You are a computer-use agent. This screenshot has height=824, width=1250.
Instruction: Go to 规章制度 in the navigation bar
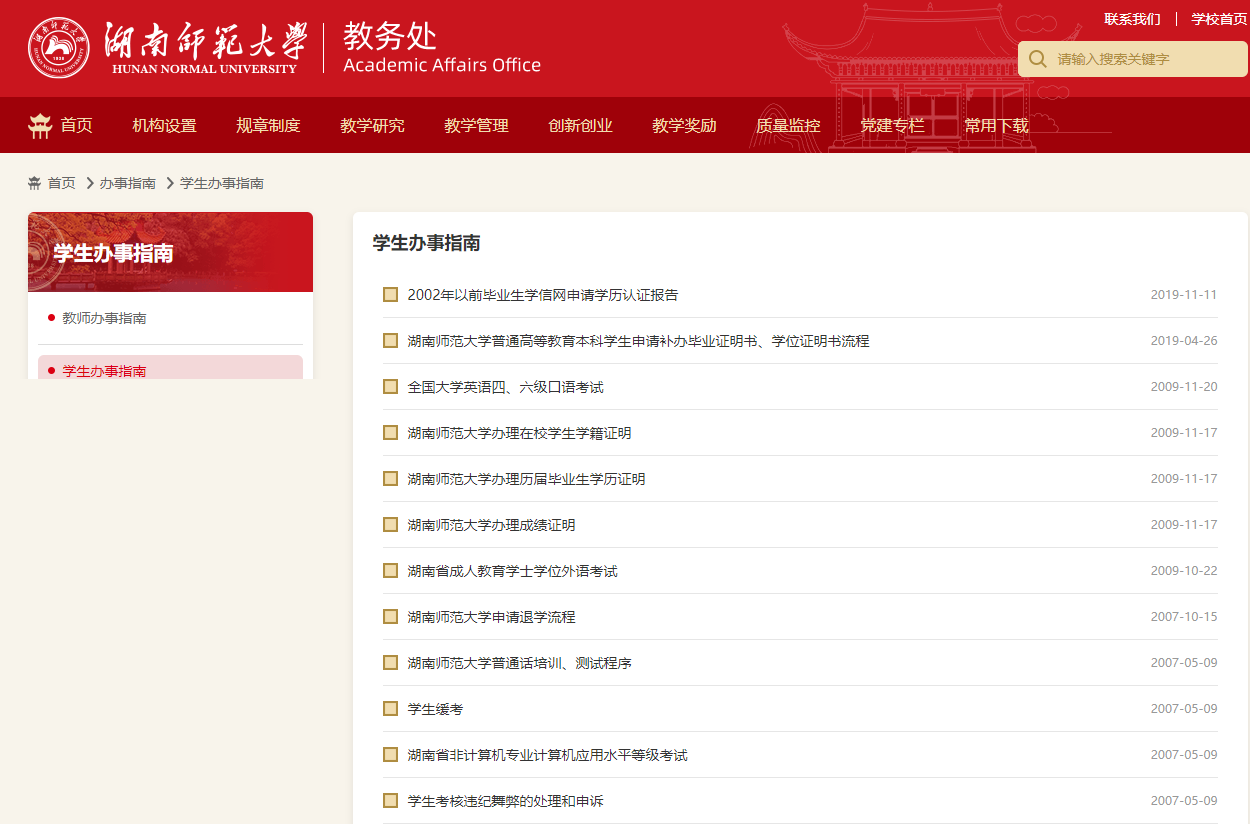[x=268, y=125]
